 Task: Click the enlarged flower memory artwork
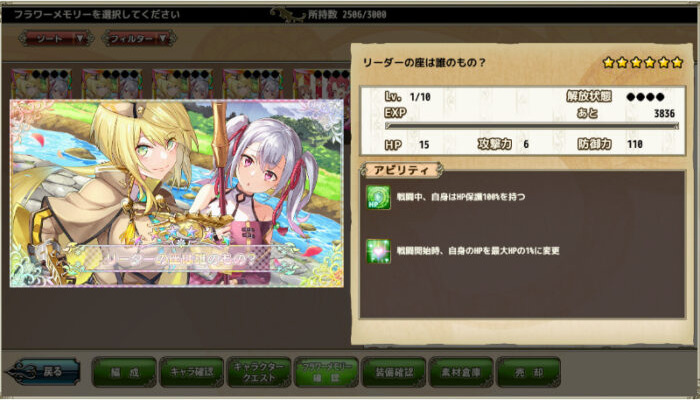[177, 193]
